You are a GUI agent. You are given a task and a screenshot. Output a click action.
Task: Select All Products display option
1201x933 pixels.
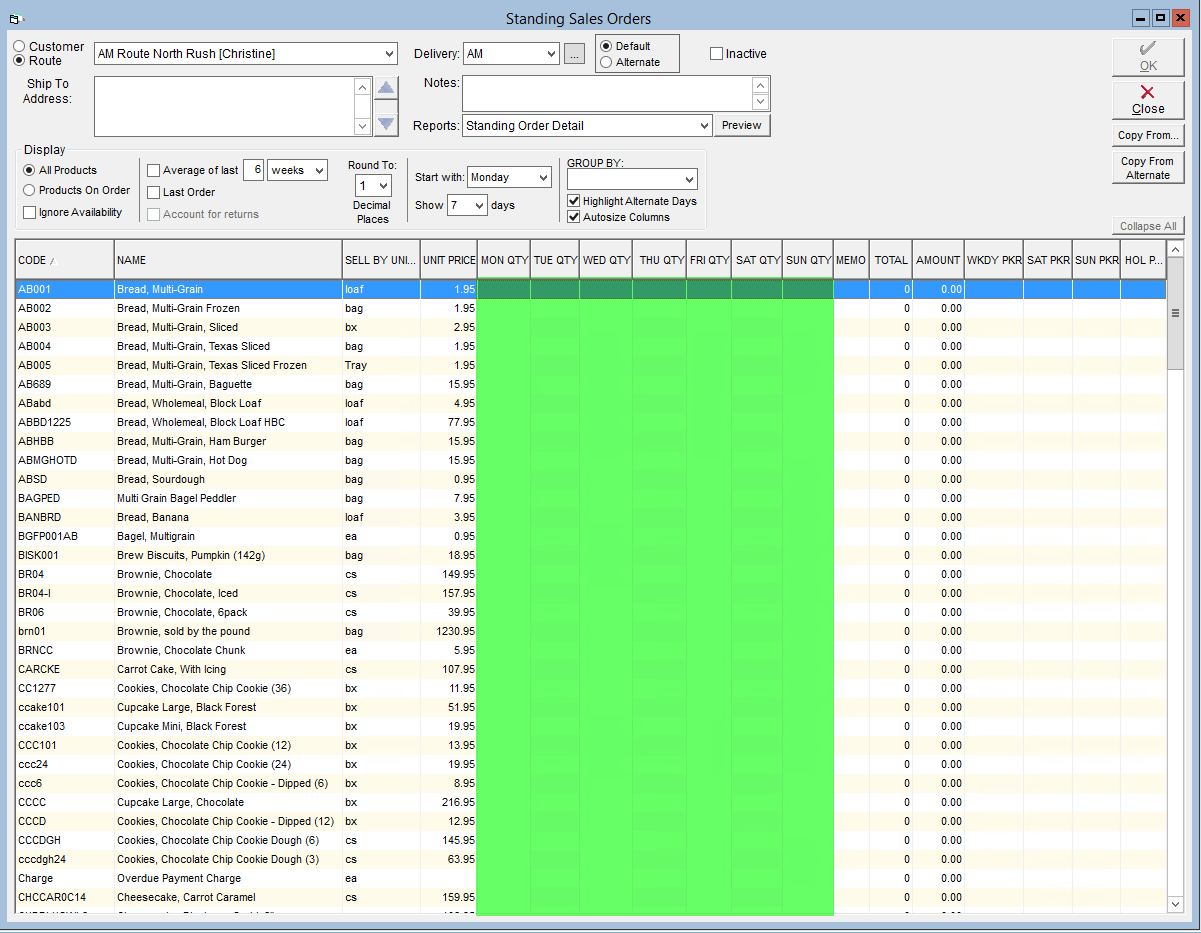point(29,171)
